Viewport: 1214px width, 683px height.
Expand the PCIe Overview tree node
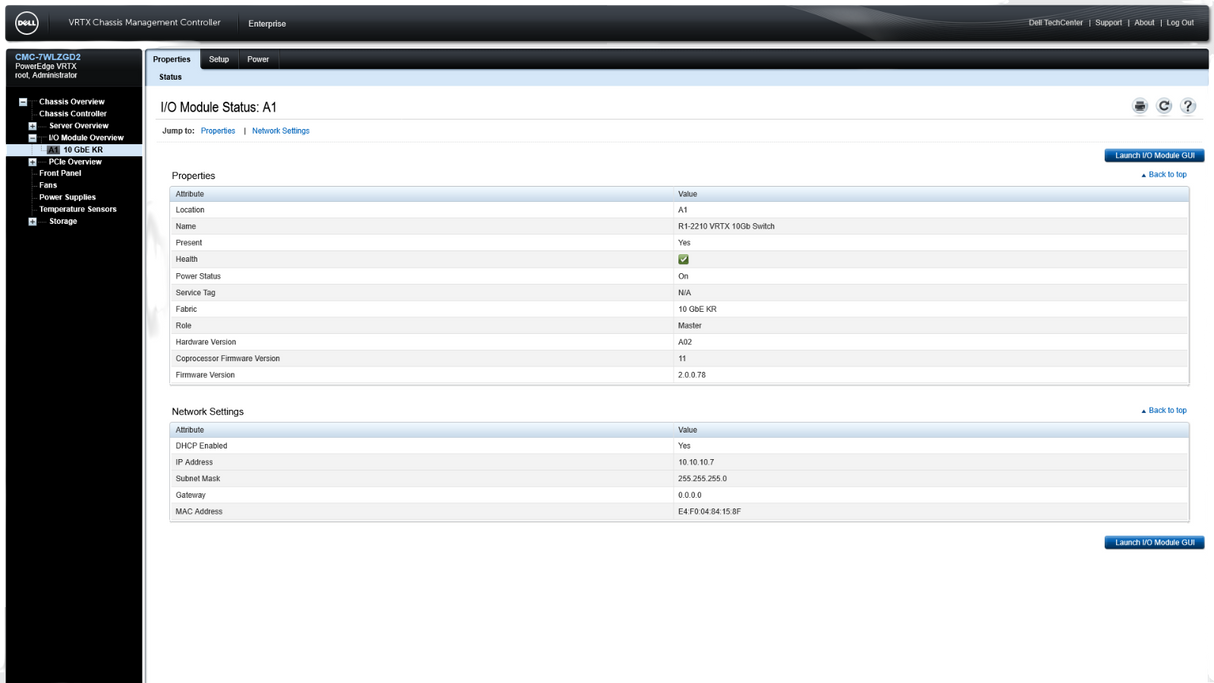coord(33,162)
